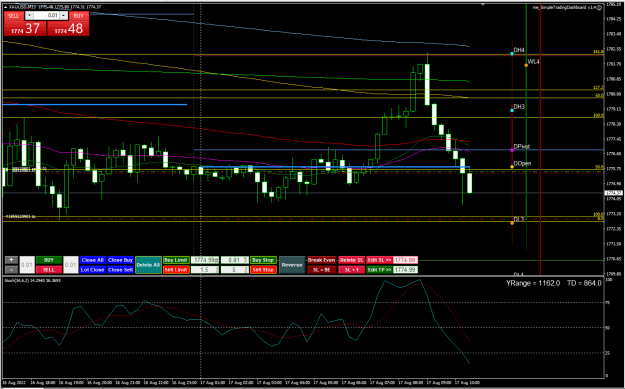Click the 0.01 field left of Buy Stop
Image resolution: width=625 pixels, height=389 pixels.
pyautogui.click(x=235, y=260)
